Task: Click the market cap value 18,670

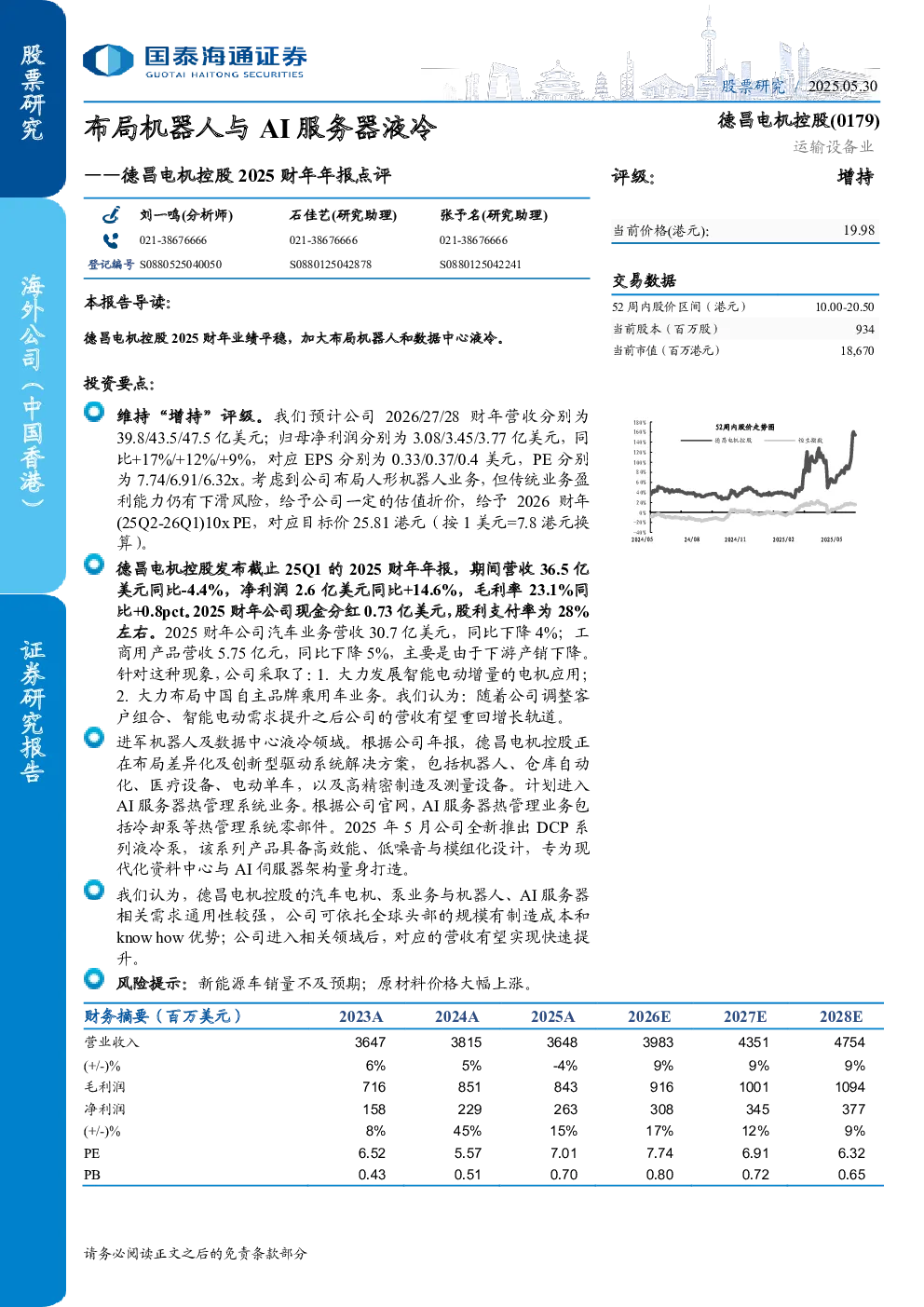Action: (858, 350)
